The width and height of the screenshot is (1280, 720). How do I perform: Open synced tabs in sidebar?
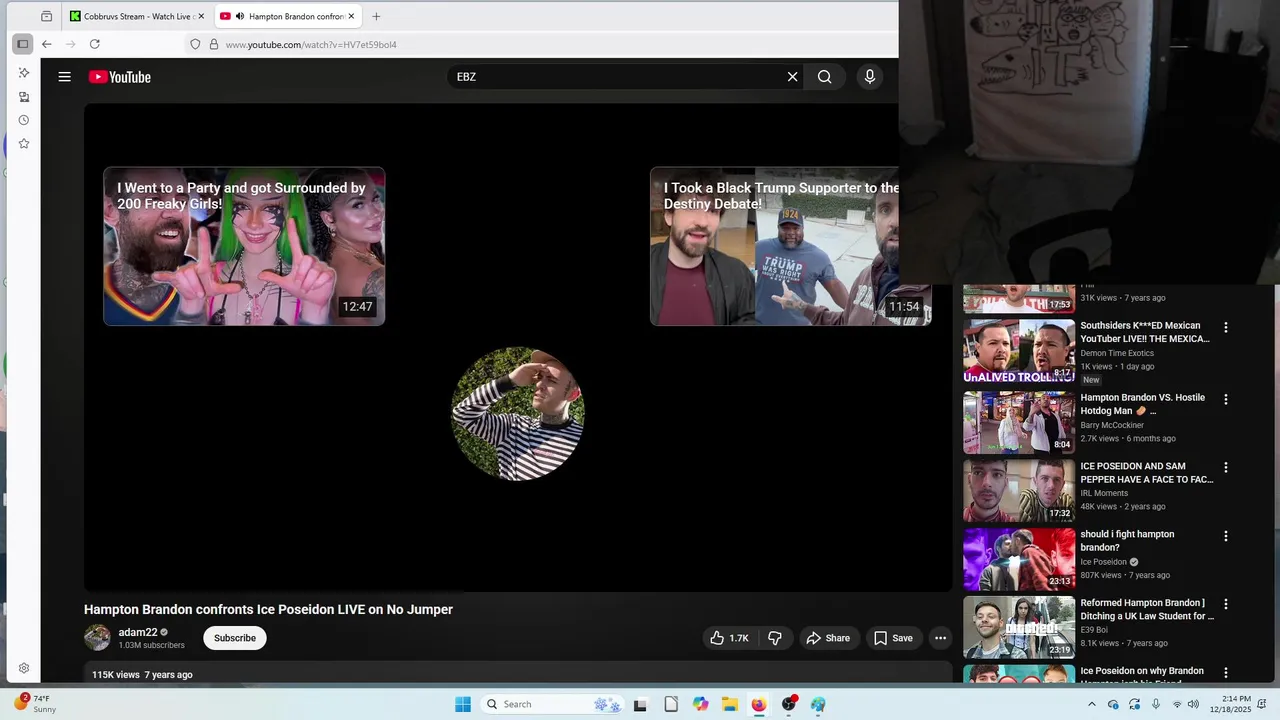click(x=24, y=97)
